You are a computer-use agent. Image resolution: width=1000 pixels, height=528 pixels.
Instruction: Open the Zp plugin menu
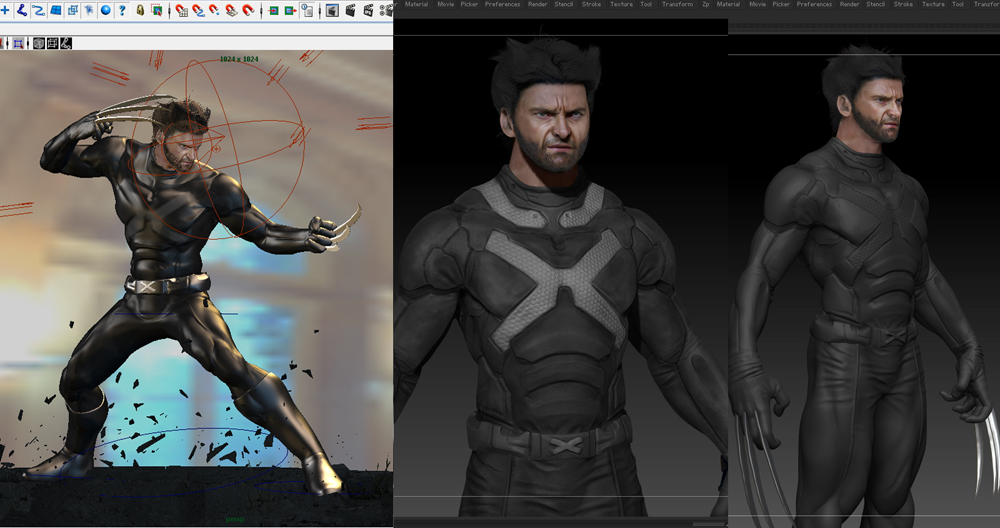[705, 4]
